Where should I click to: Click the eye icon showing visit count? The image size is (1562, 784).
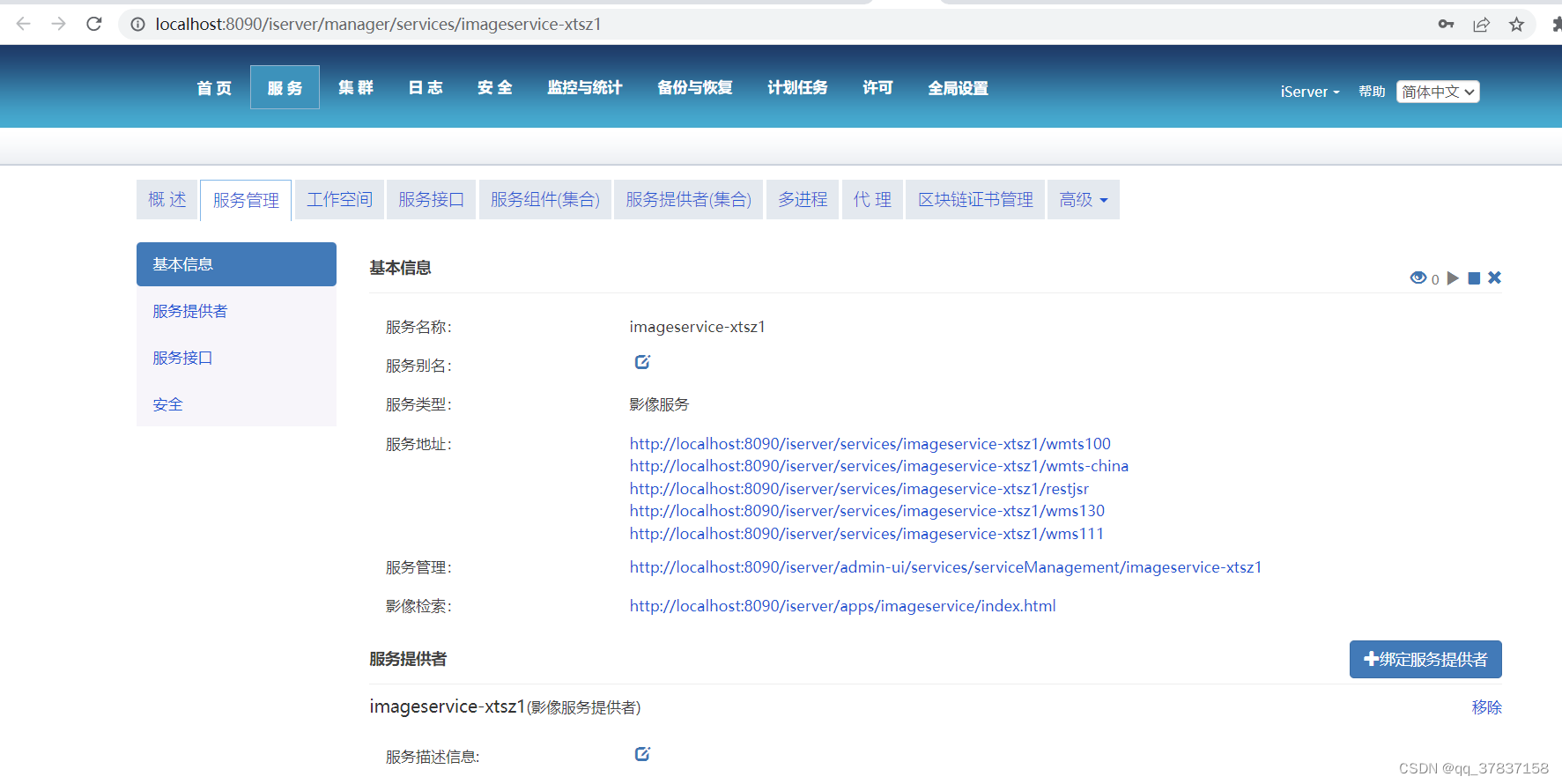click(x=1418, y=278)
